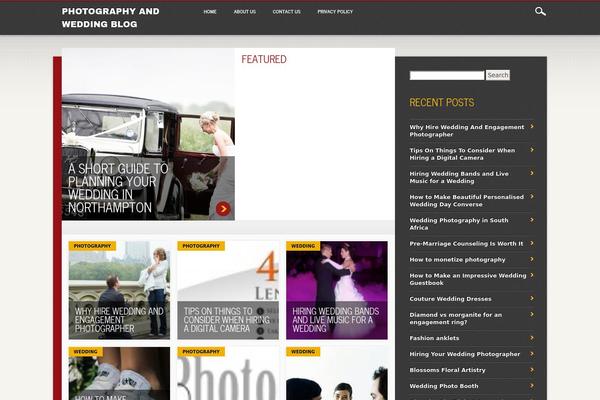The height and width of the screenshot is (400, 600).
Task: Open the engagement photographer proposal thumbnail
Action: (x=119, y=290)
